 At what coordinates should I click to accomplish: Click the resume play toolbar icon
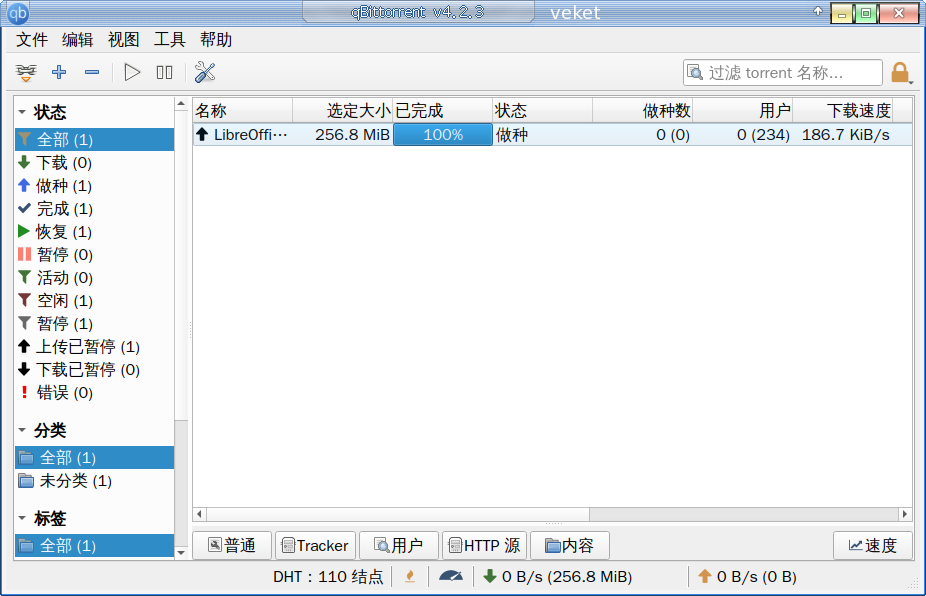tap(132, 72)
